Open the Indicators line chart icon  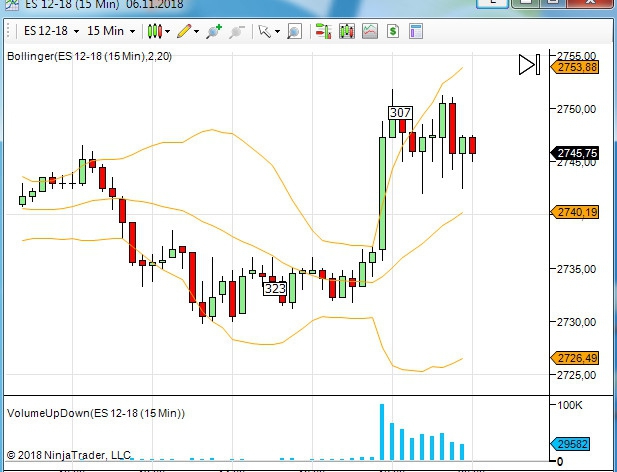tap(370, 31)
